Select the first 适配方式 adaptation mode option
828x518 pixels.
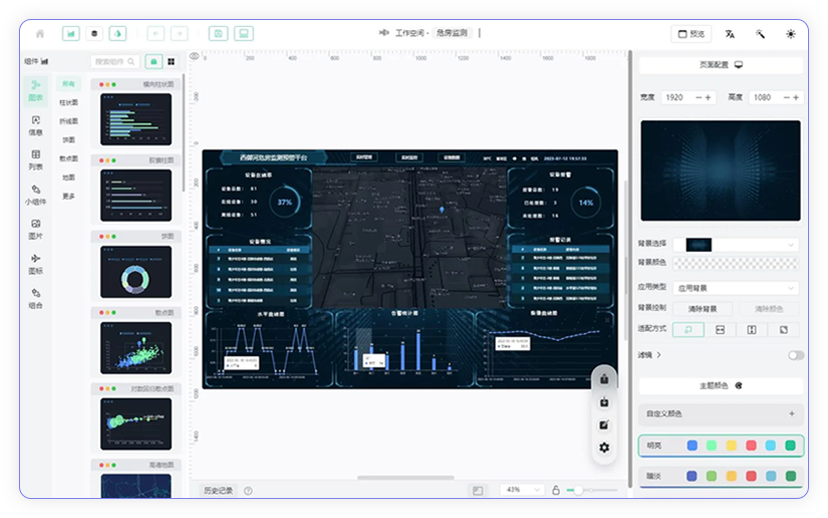(x=689, y=330)
